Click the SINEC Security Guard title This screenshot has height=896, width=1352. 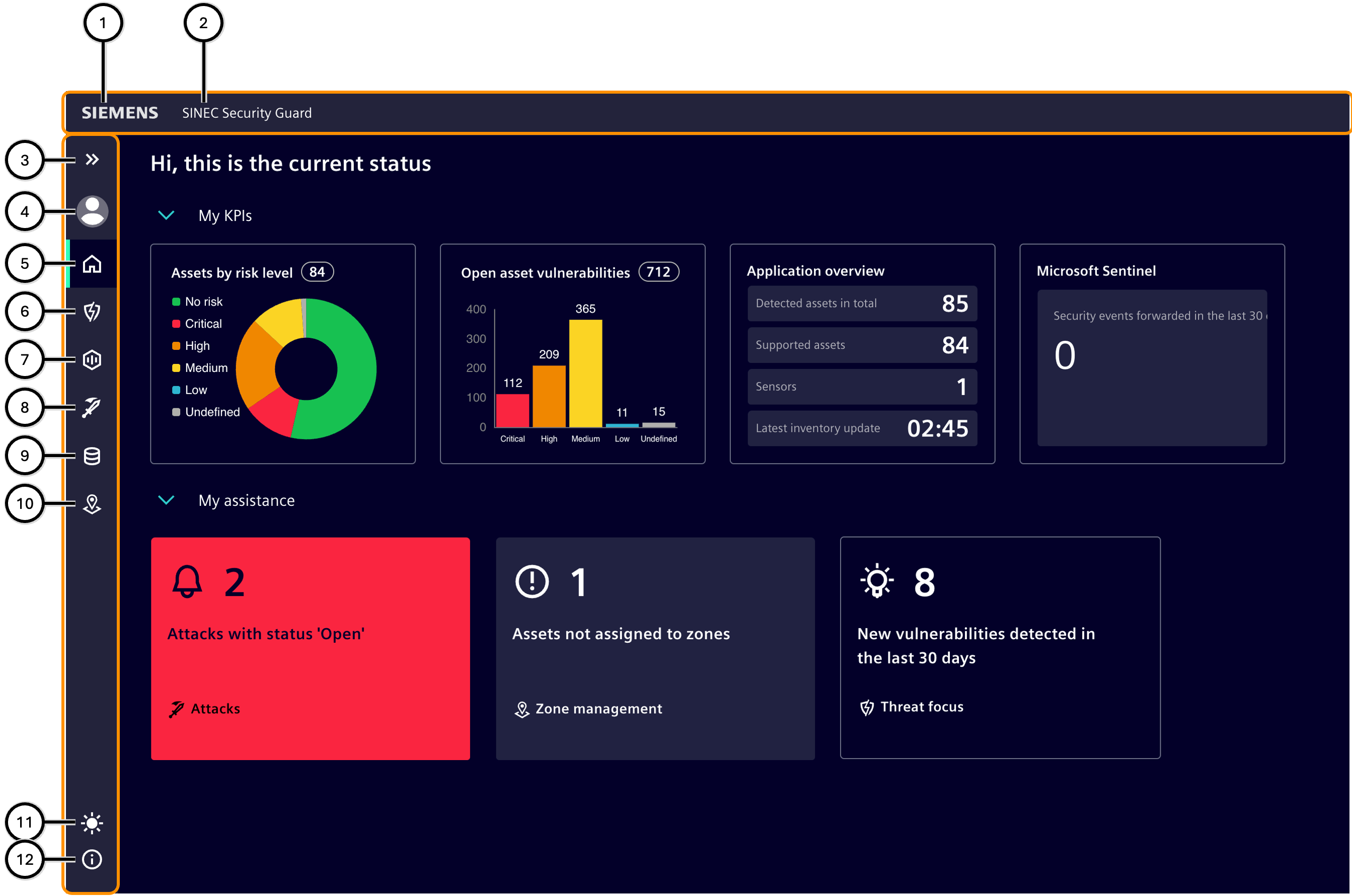pyautogui.click(x=247, y=113)
